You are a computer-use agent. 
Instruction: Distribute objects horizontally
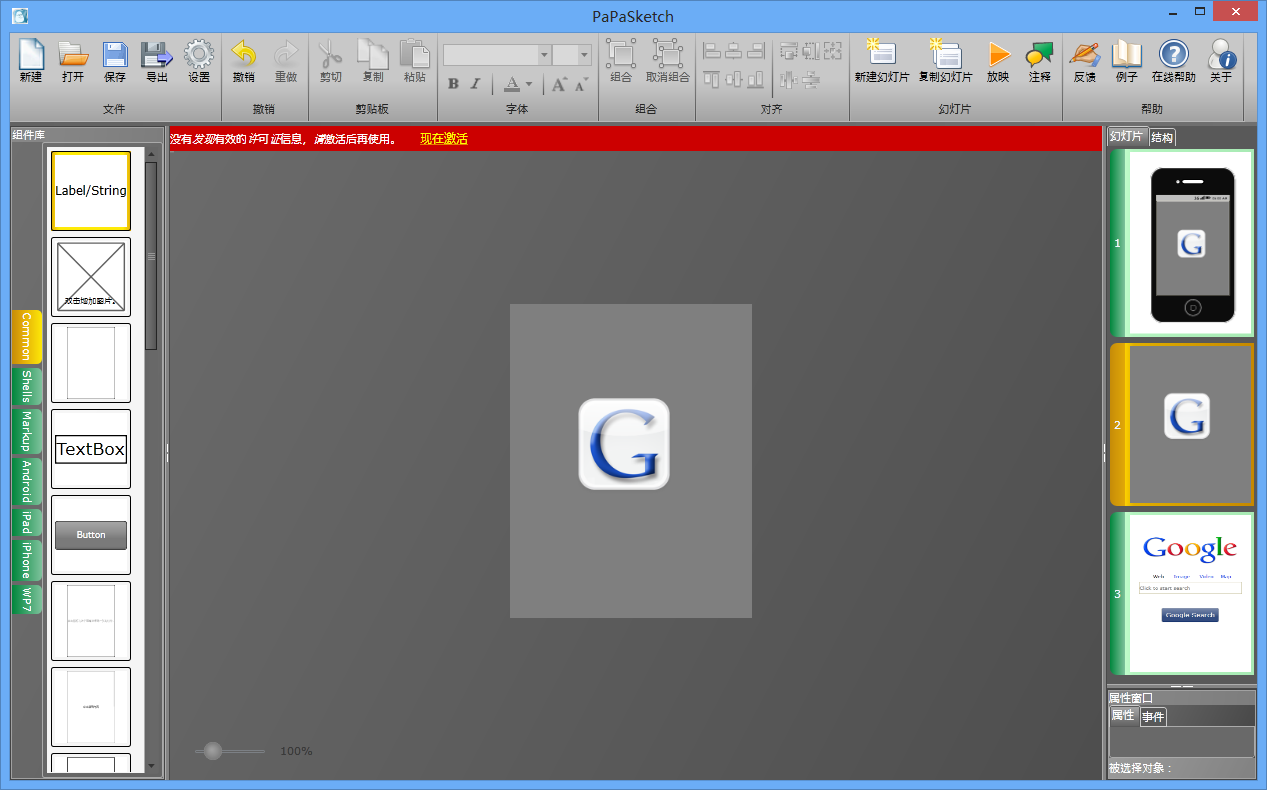789,79
